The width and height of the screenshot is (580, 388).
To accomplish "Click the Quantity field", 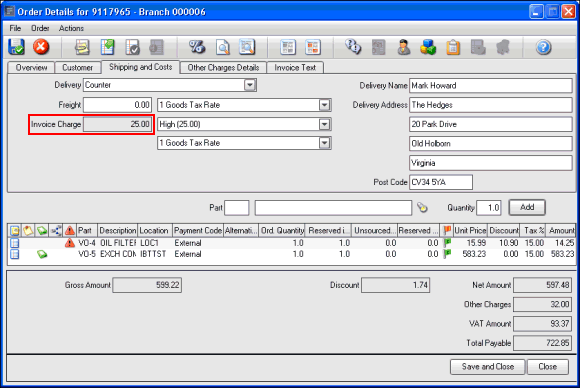I will (x=489, y=208).
